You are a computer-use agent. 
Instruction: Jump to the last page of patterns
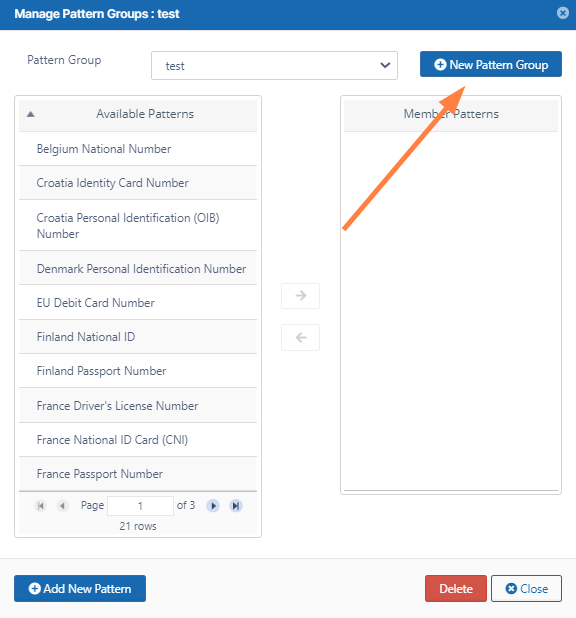pyautogui.click(x=236, y=506)
